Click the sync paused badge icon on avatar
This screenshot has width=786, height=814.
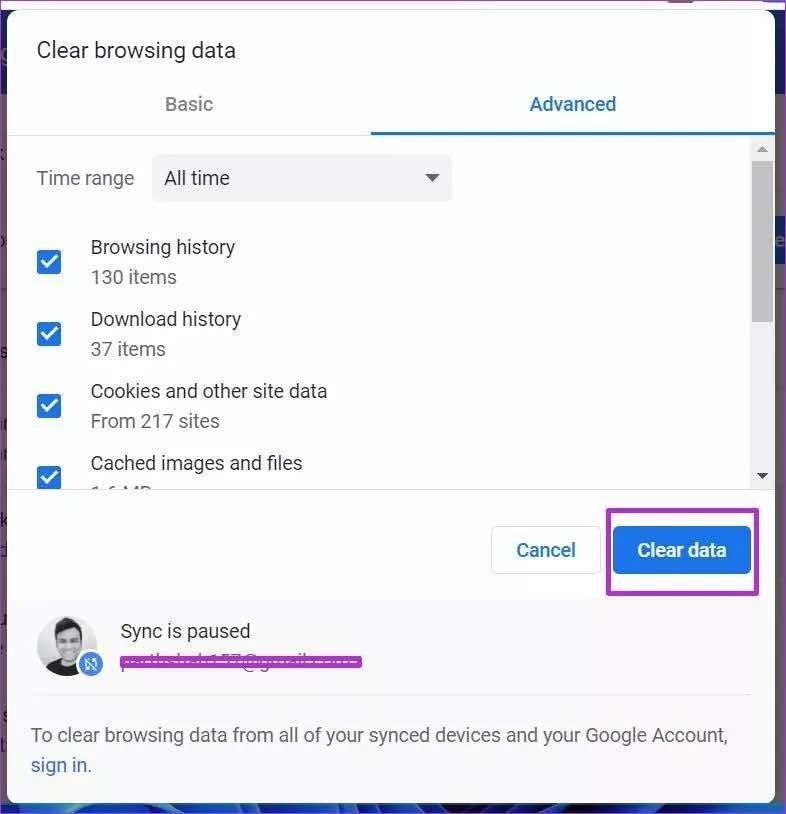tap(90, 663)
